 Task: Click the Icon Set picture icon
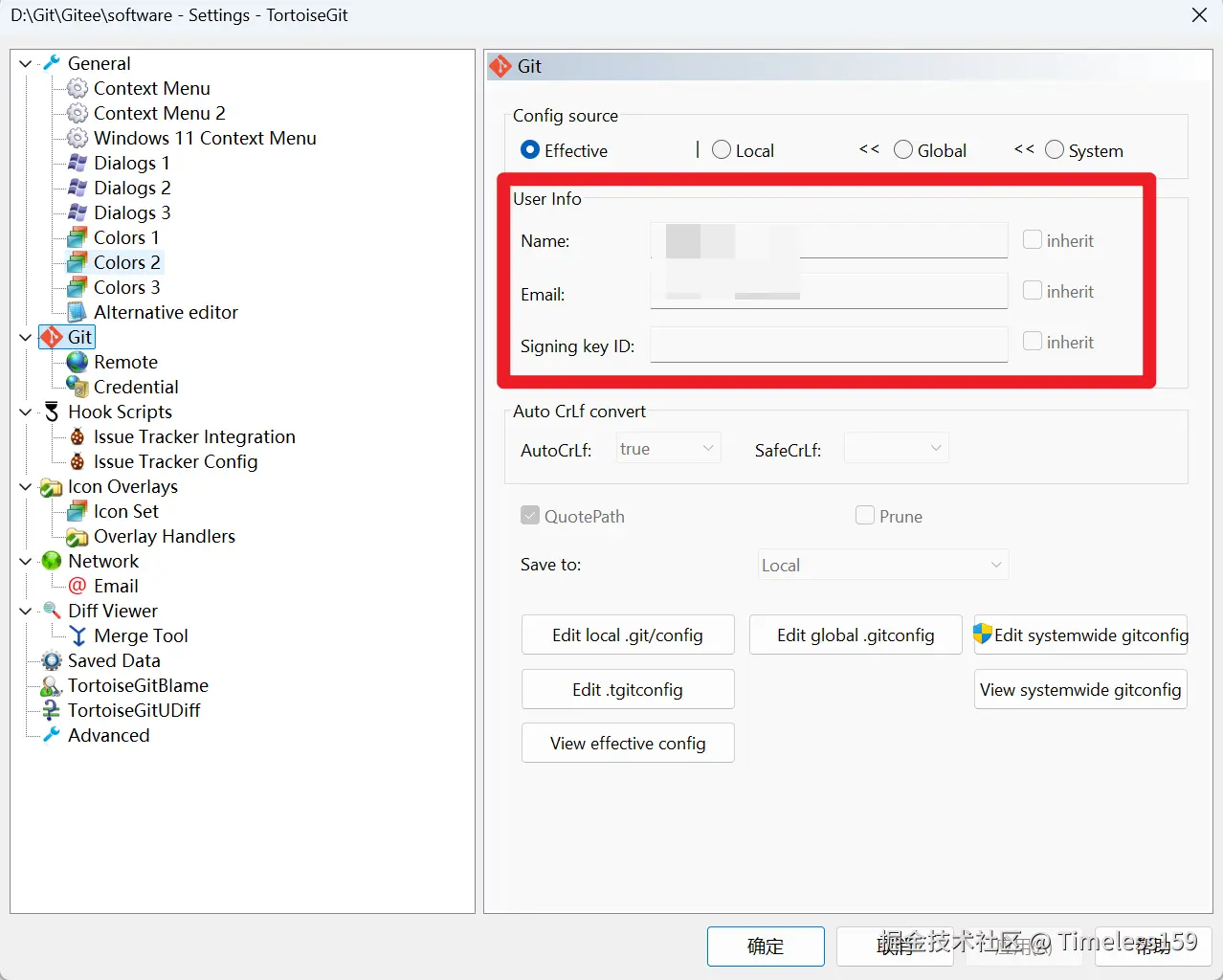[78, 511]
